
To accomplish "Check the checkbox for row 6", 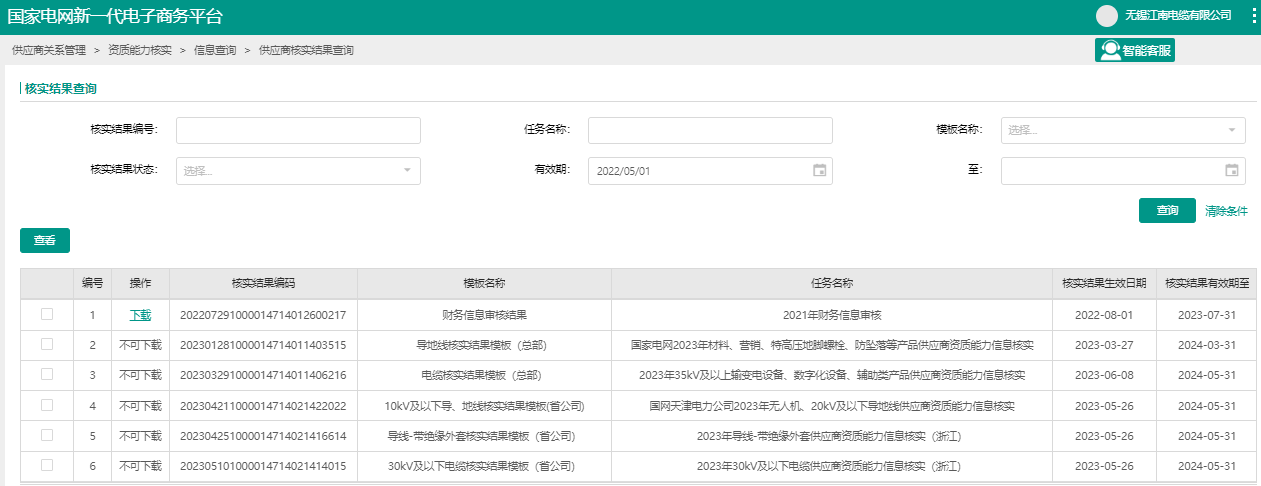I will (x=47, y=465).
